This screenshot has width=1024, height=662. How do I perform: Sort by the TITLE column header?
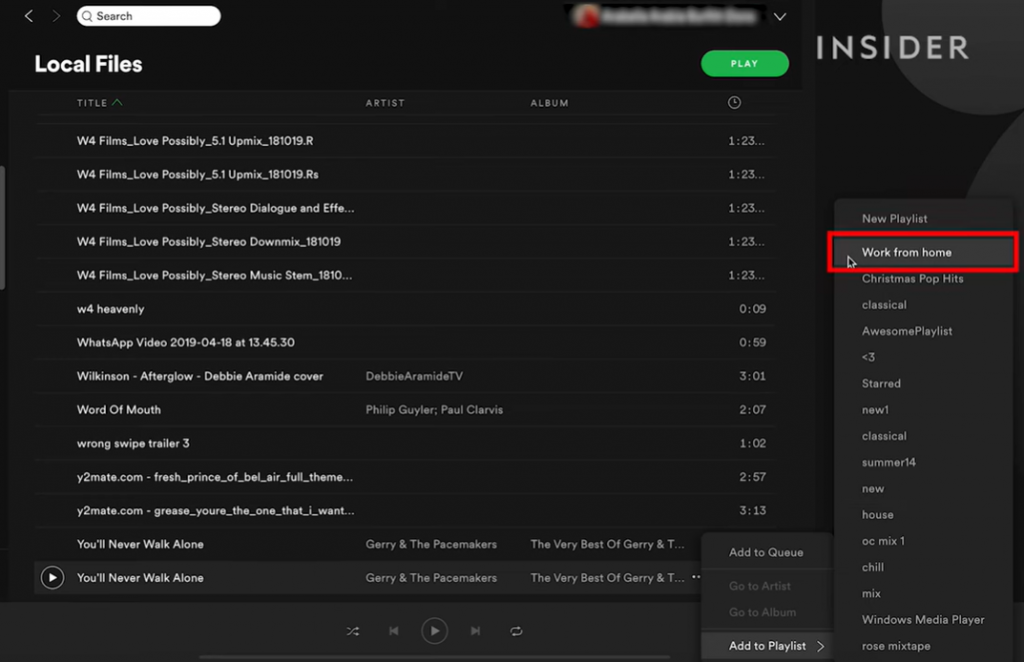pos(99,102)
